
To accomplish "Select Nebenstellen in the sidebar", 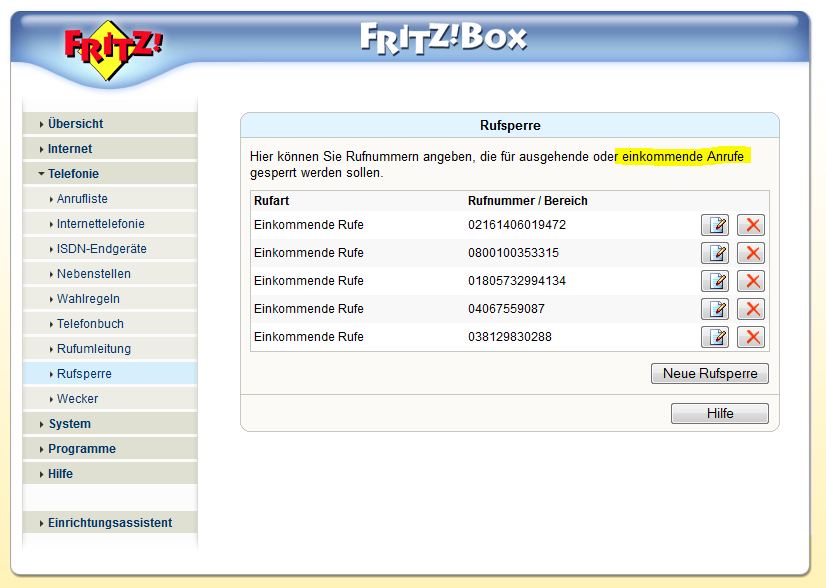I will pos(110,274).
